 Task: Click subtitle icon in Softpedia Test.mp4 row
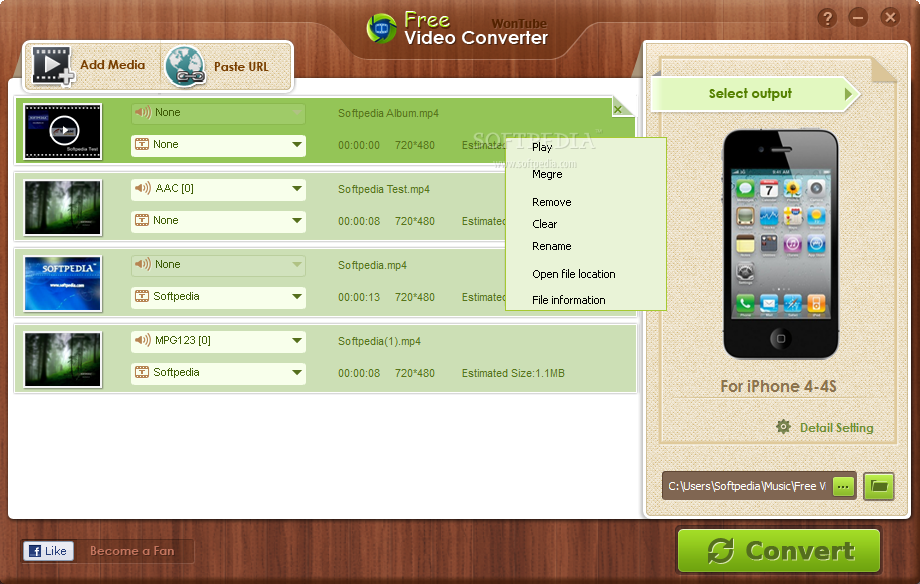pos(142,221)
